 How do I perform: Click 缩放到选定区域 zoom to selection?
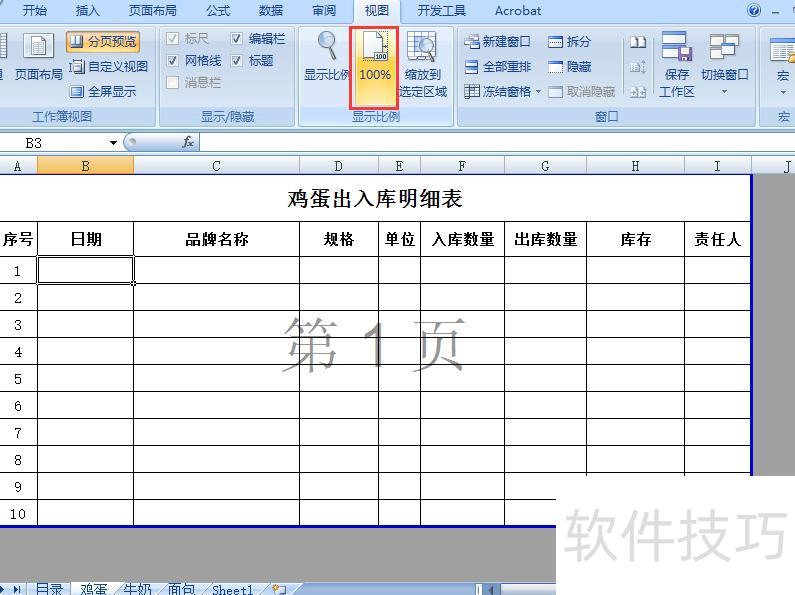(423, 63)
